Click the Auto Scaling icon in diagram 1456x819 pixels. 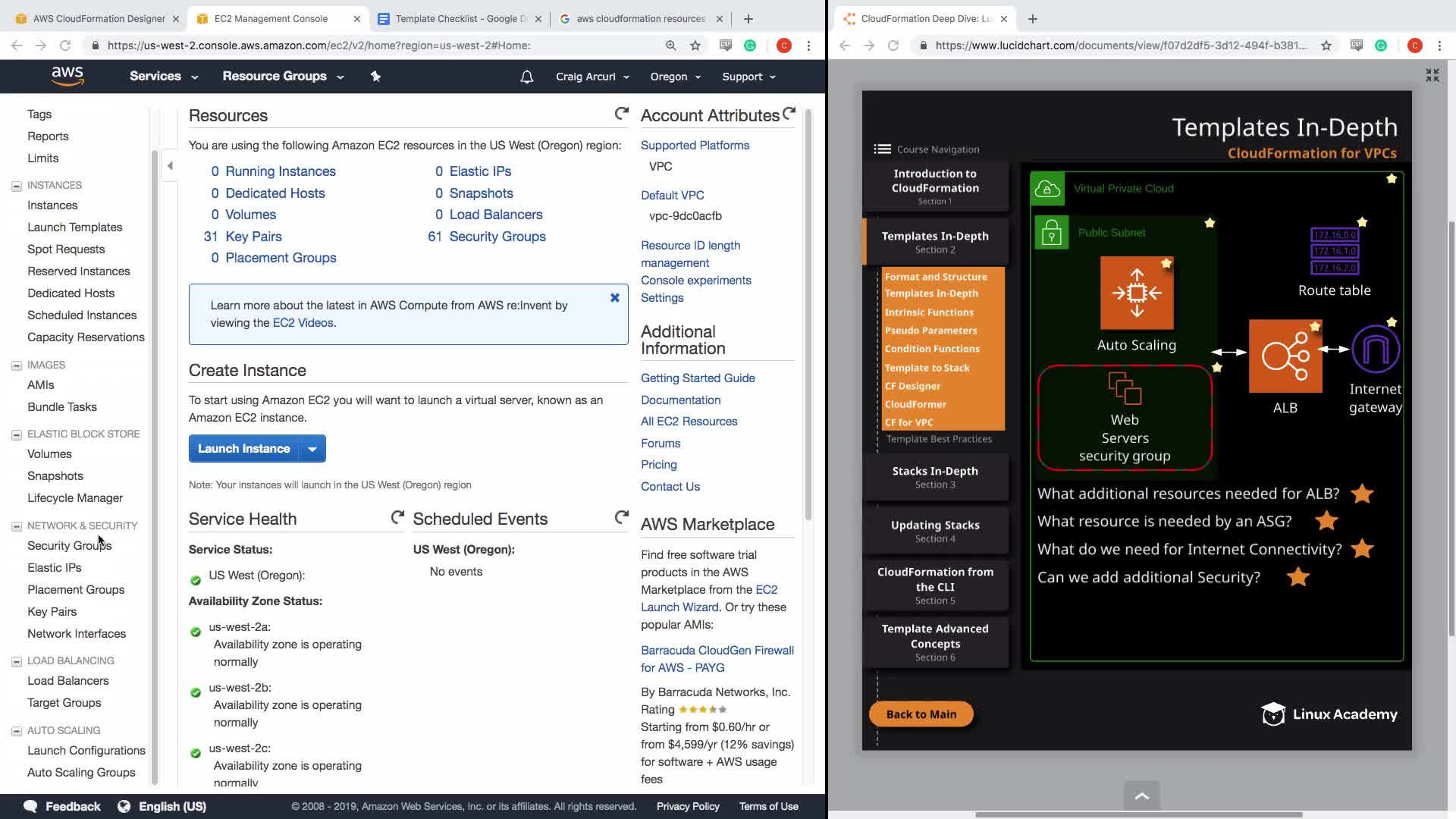(x=1137, y=293)
